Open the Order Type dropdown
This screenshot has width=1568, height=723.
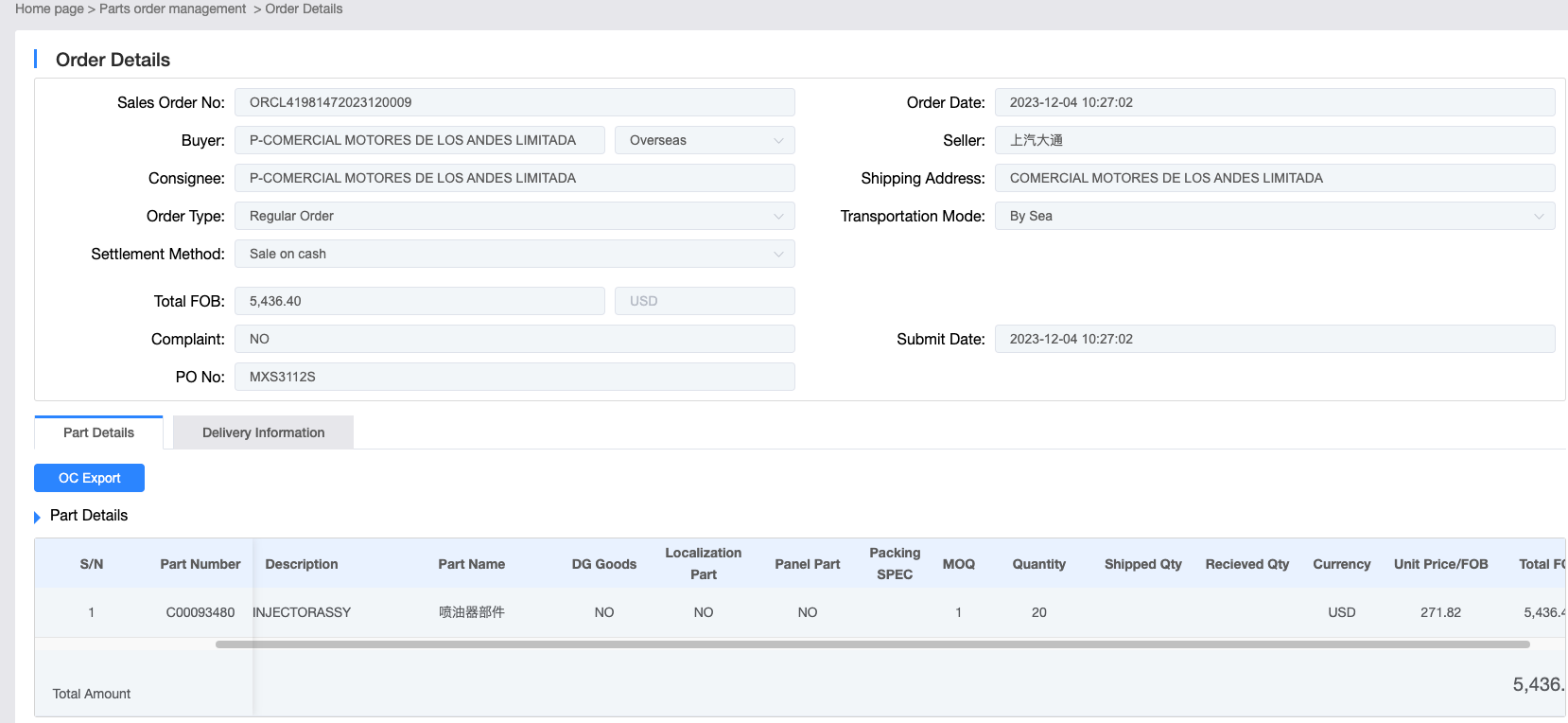coord(514,216)
